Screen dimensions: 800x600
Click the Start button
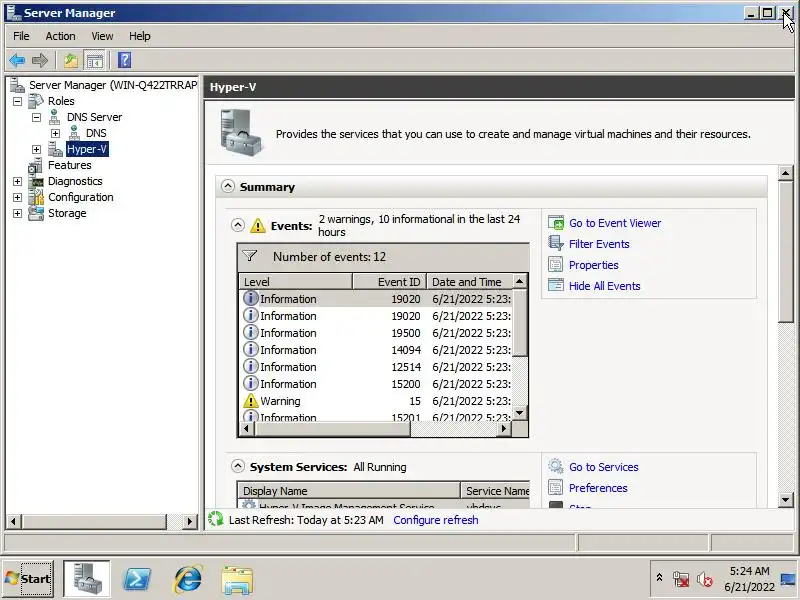pos(28,579)
